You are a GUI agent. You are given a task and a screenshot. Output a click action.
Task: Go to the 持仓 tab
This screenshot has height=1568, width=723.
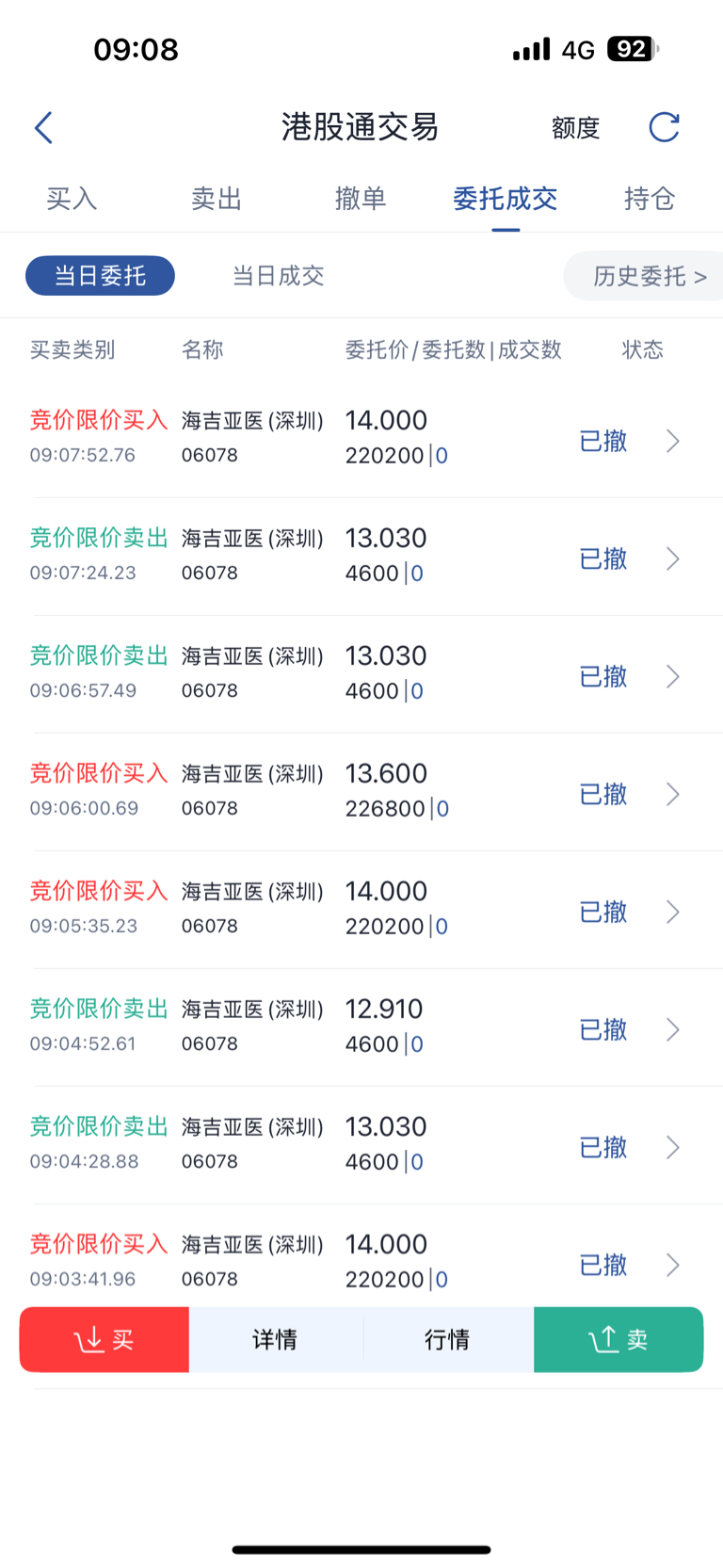650,199
